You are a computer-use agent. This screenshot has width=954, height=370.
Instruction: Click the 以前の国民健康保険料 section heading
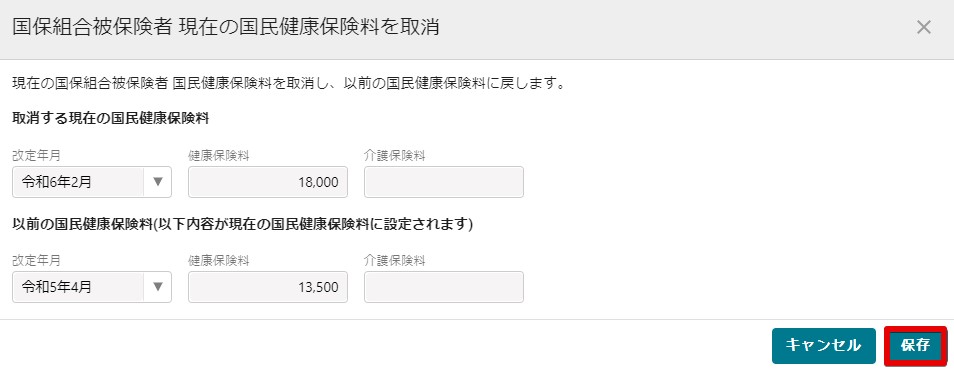(x=243, y=224)
